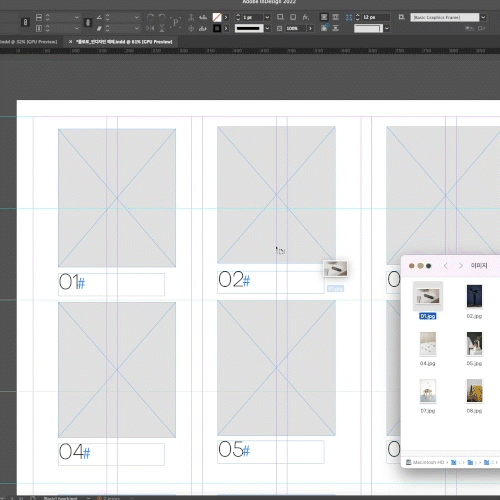Click the rotate 90° clockwise icon

[x=150, y=17]
